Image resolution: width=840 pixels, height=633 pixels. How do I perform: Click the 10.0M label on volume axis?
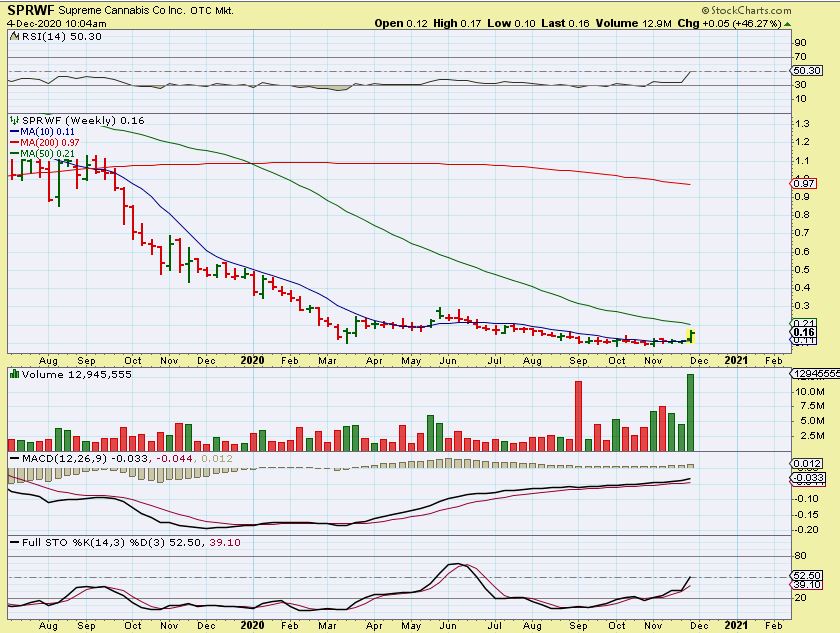pyautogui.click(x=809, y=391)
